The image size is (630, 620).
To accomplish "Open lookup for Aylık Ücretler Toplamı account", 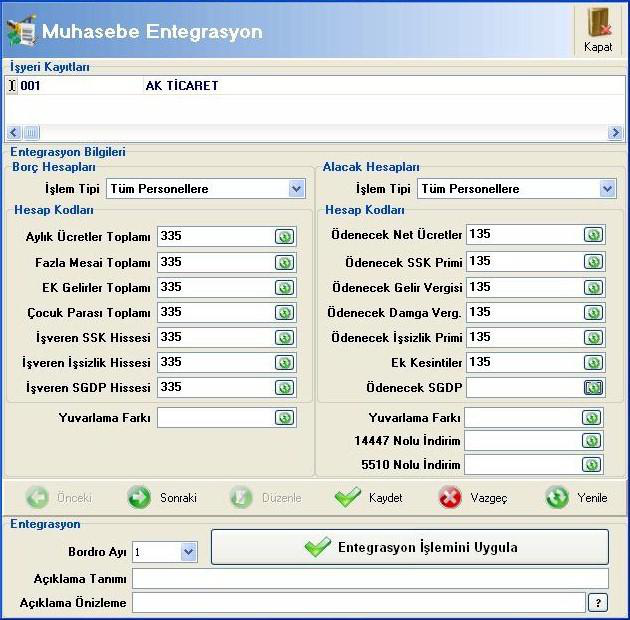I will click(x=284, y=237).
